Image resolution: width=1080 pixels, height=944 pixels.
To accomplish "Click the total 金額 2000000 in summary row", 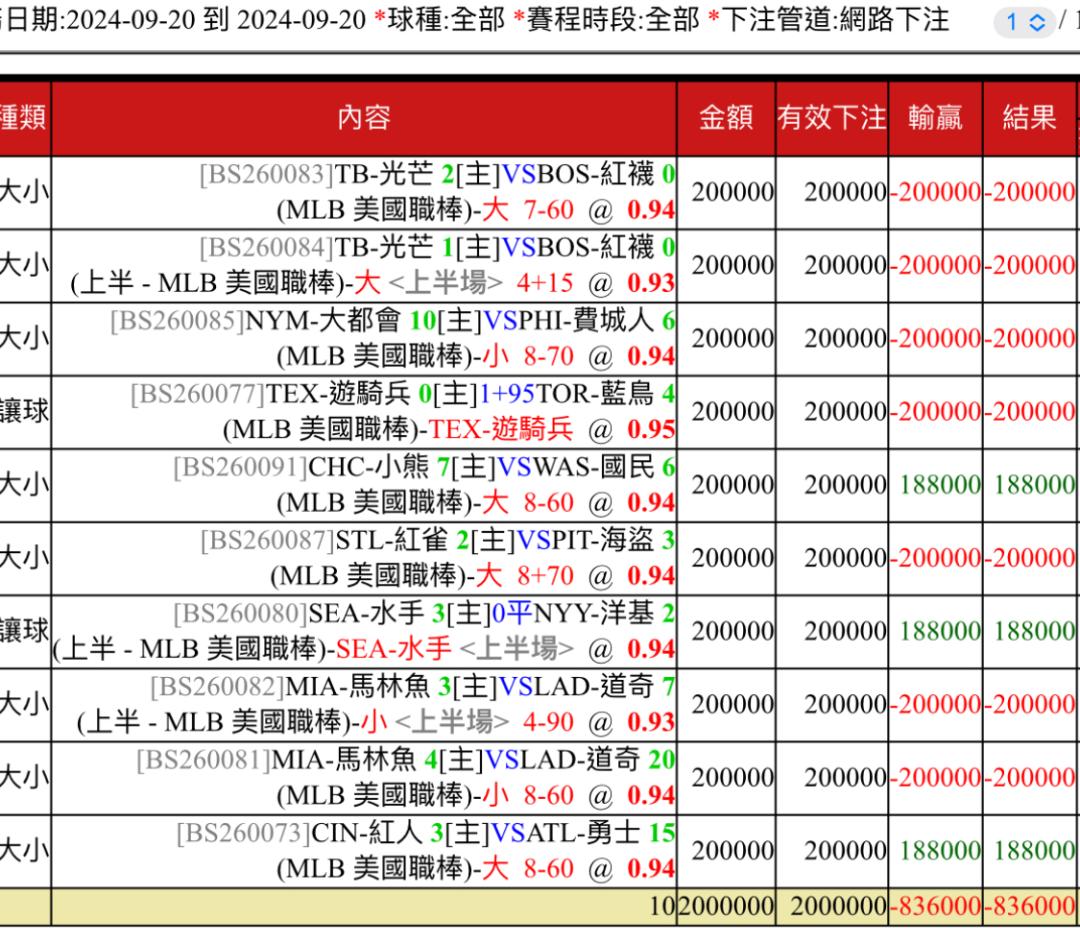I will (727, 907).
